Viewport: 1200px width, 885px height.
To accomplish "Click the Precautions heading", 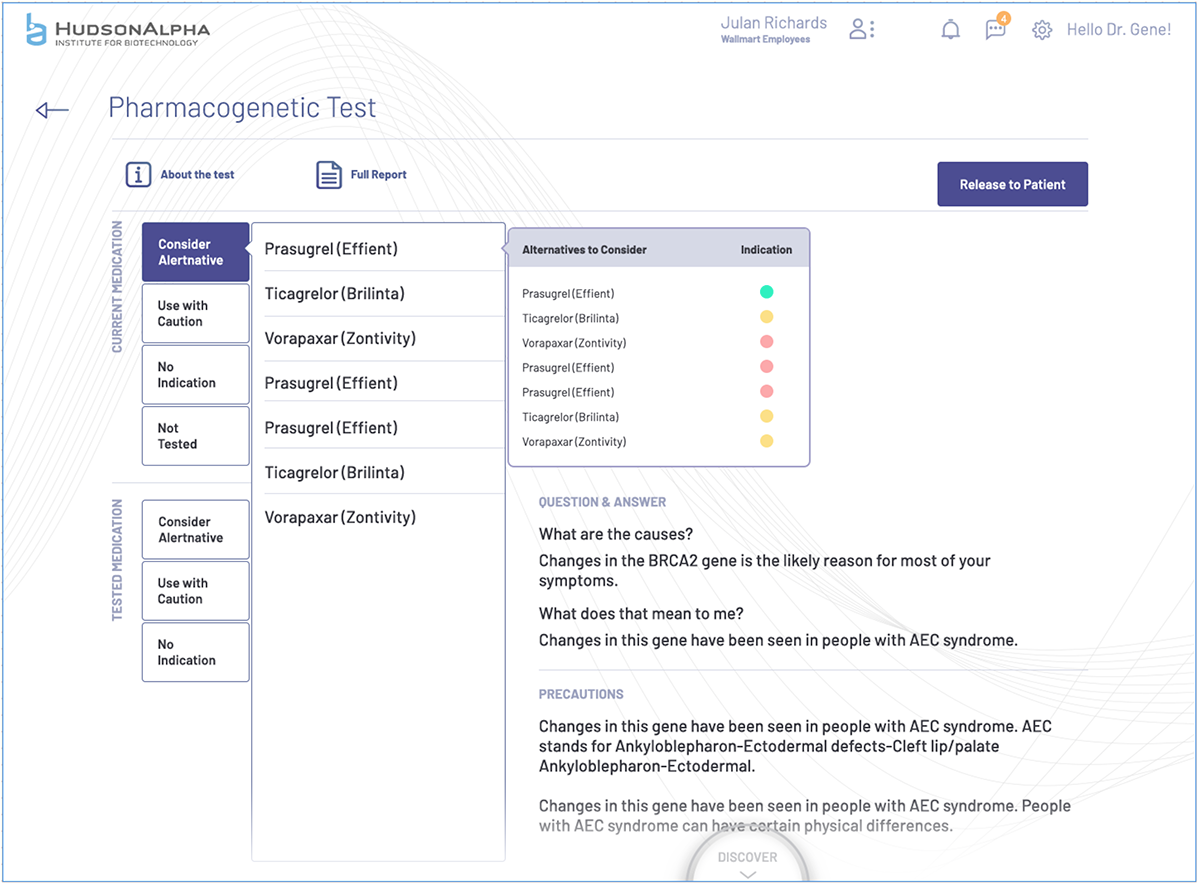I will 581,694.
